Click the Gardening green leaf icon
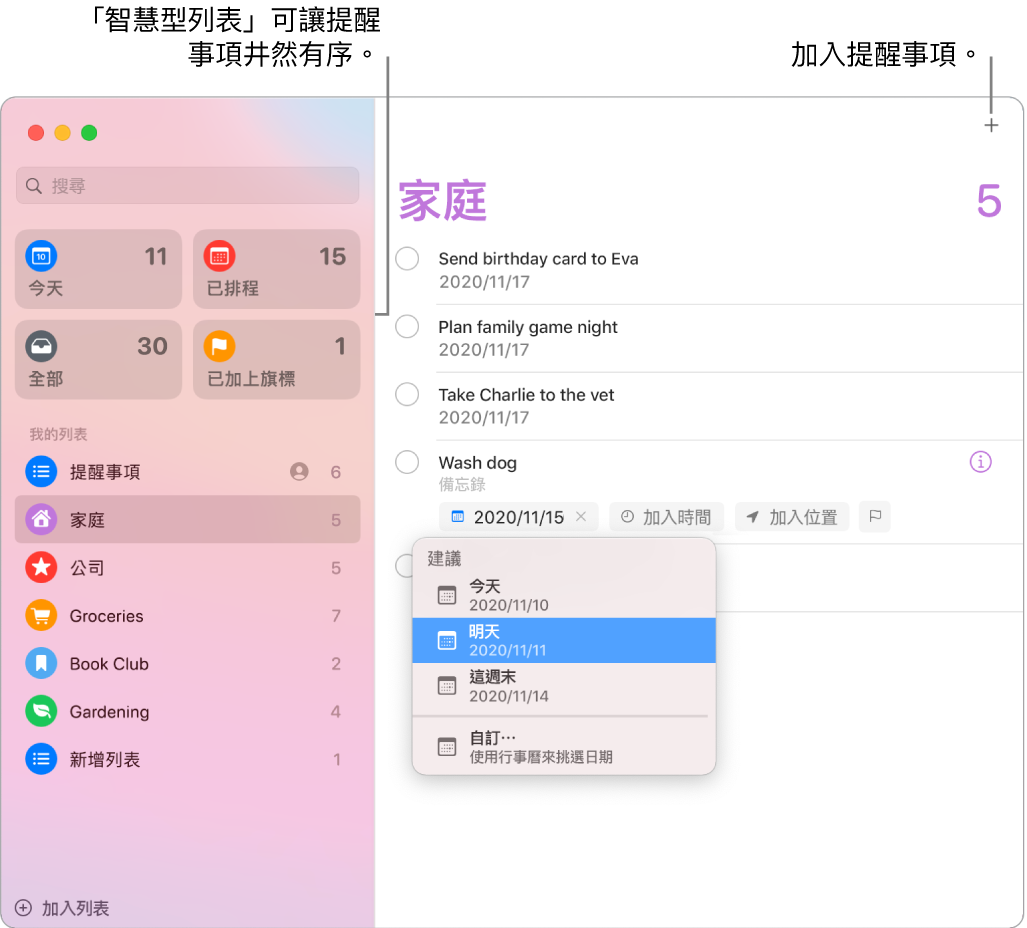The height and width of the screenshot is (928, 1027). pyautogui.click(x=39, y=712)
